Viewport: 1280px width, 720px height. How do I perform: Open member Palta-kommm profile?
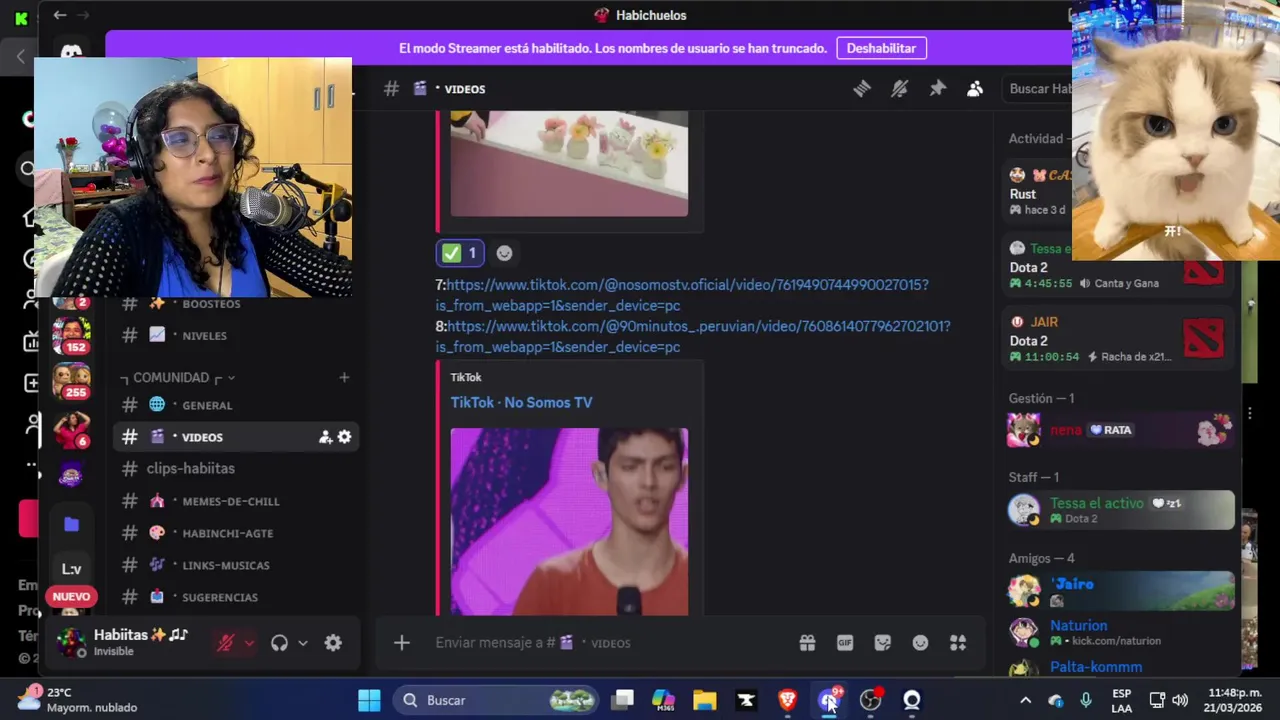click(x=1120, y=667)
